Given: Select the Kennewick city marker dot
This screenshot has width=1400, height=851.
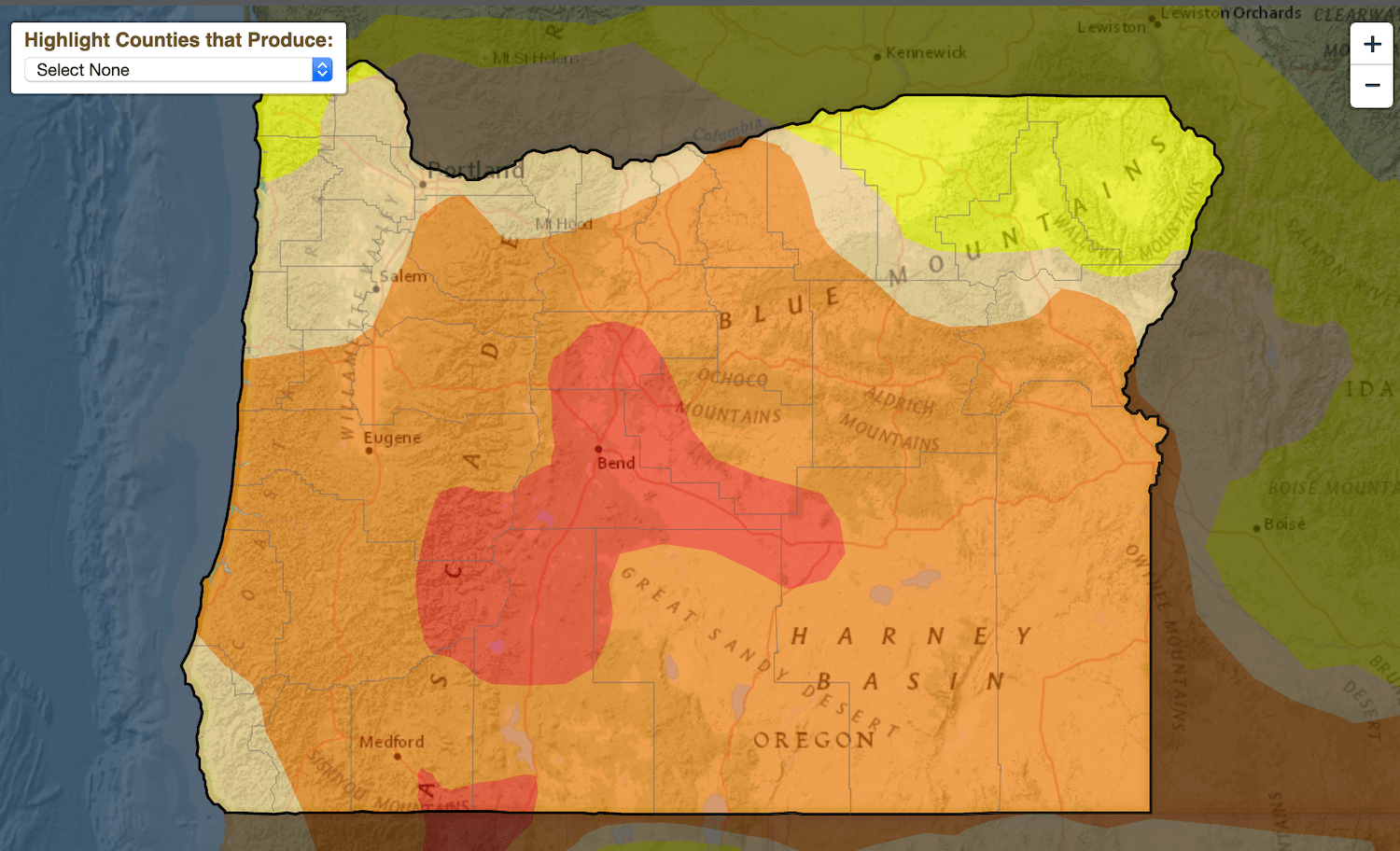Looking at the screenshot, I should tap(877, 57).
